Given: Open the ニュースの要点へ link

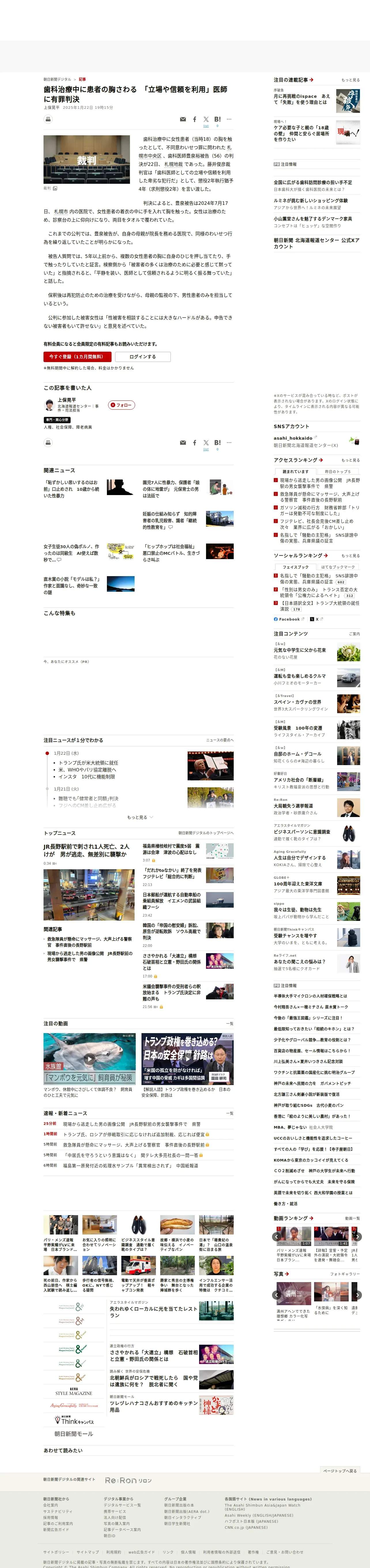Looking at the screenshot, I should [x=219, y=740].
